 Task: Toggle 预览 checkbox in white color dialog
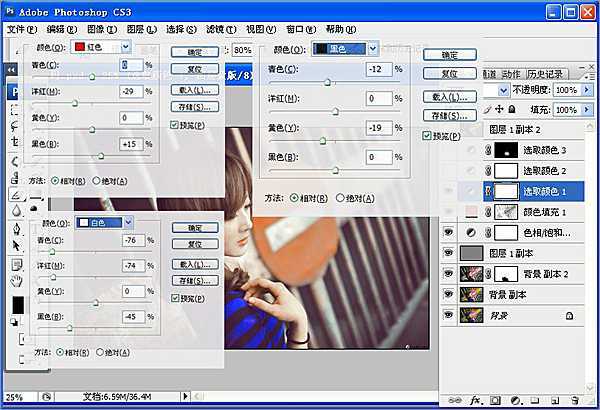(x=175, y=298)
